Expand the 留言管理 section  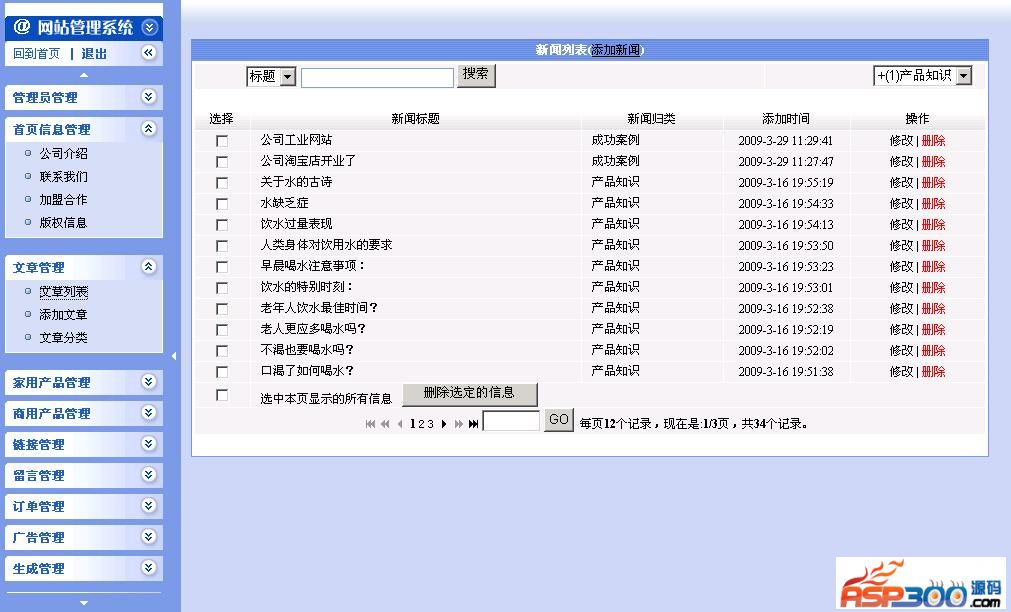[148, 475]
